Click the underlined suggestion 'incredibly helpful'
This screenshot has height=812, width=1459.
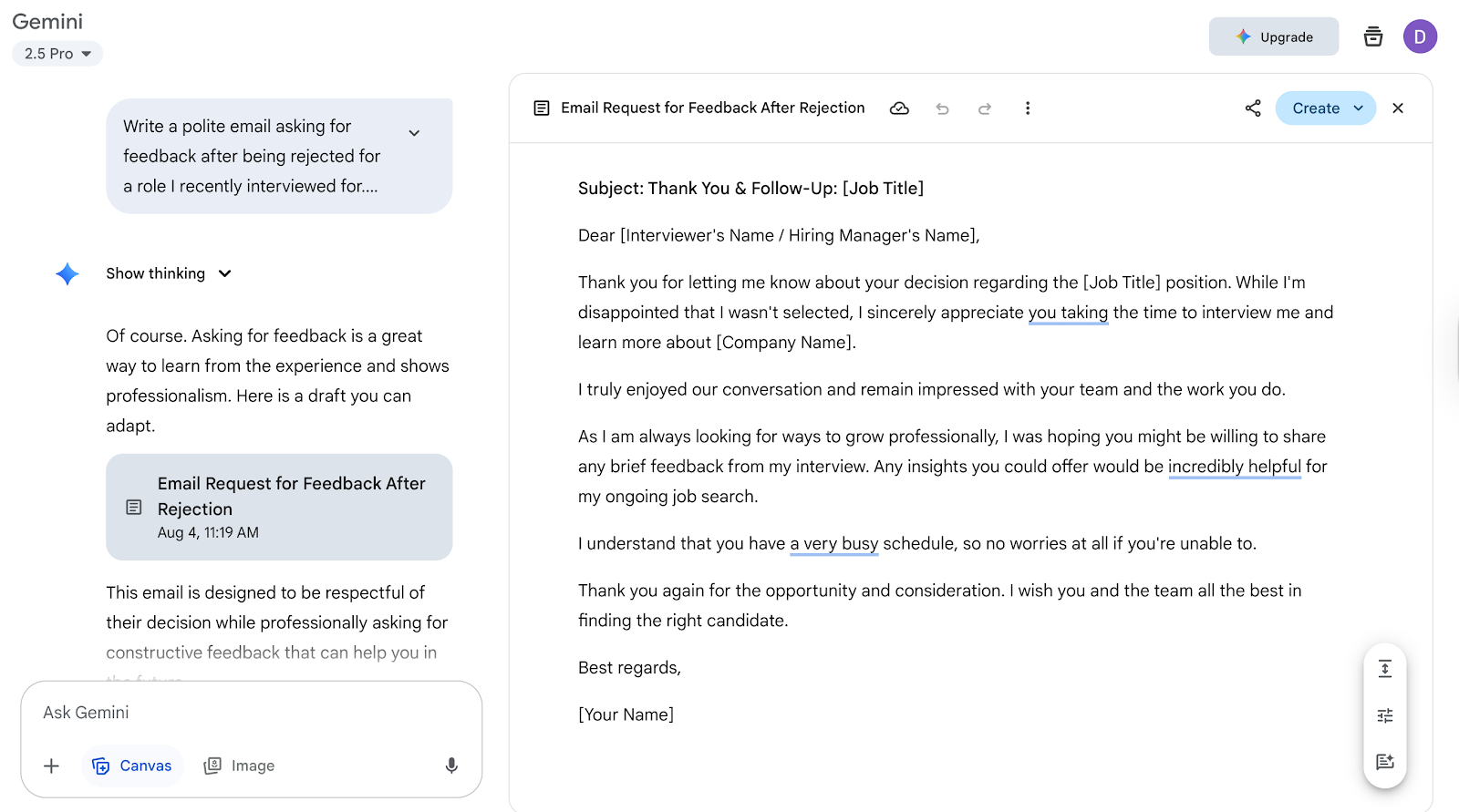click(x=1235, y=467)
